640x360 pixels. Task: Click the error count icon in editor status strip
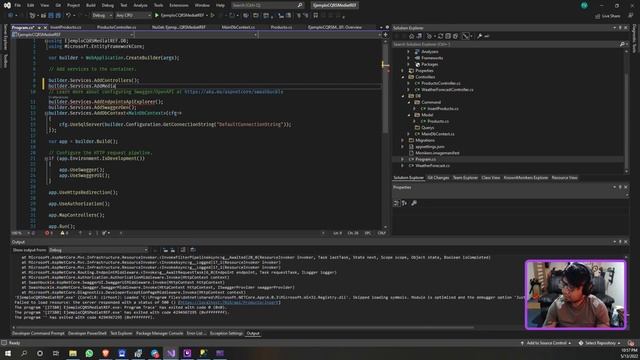pyautogui.click(x=47, y=233)
